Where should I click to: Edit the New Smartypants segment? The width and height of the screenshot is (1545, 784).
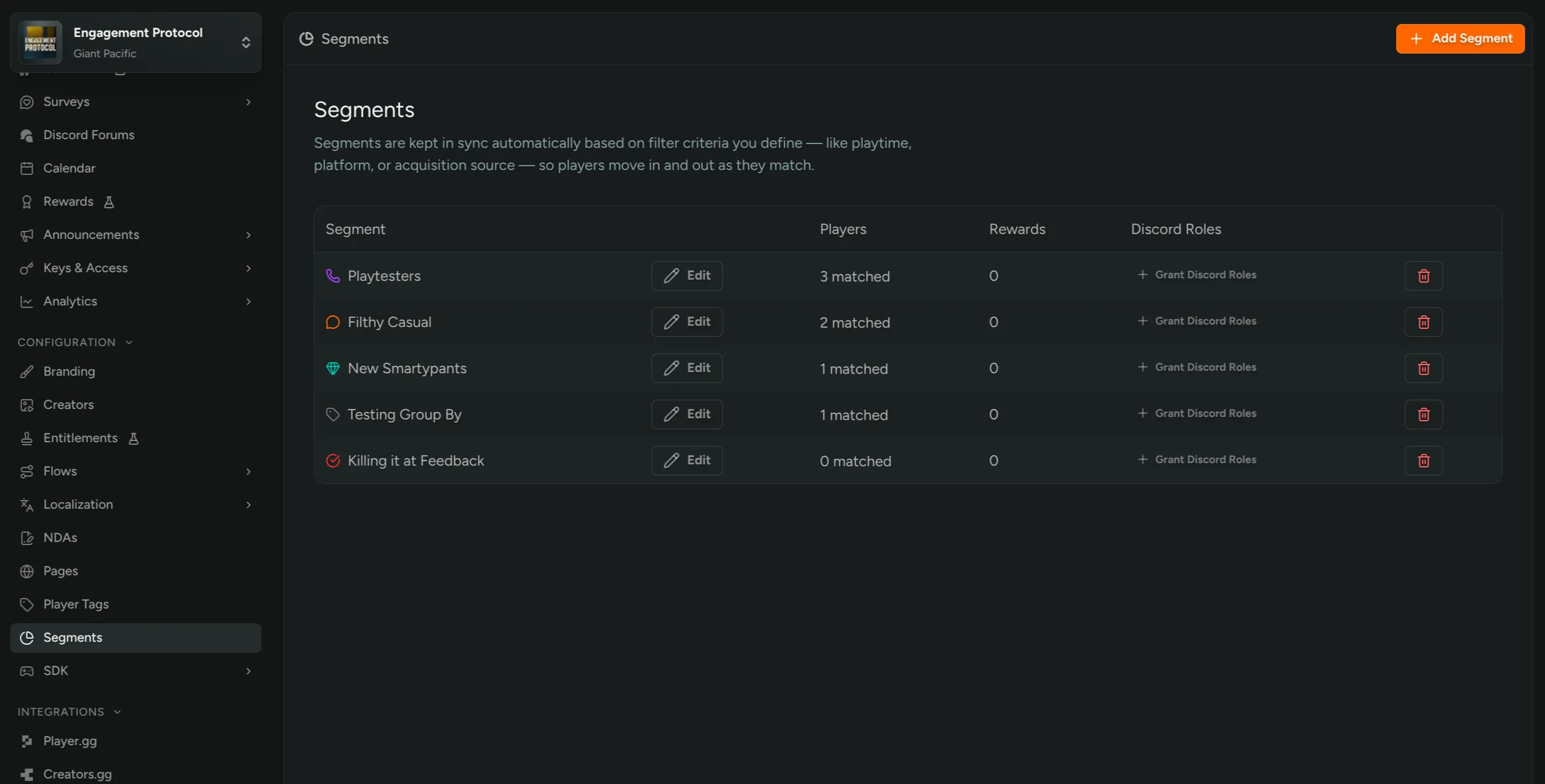pos(687,368)
